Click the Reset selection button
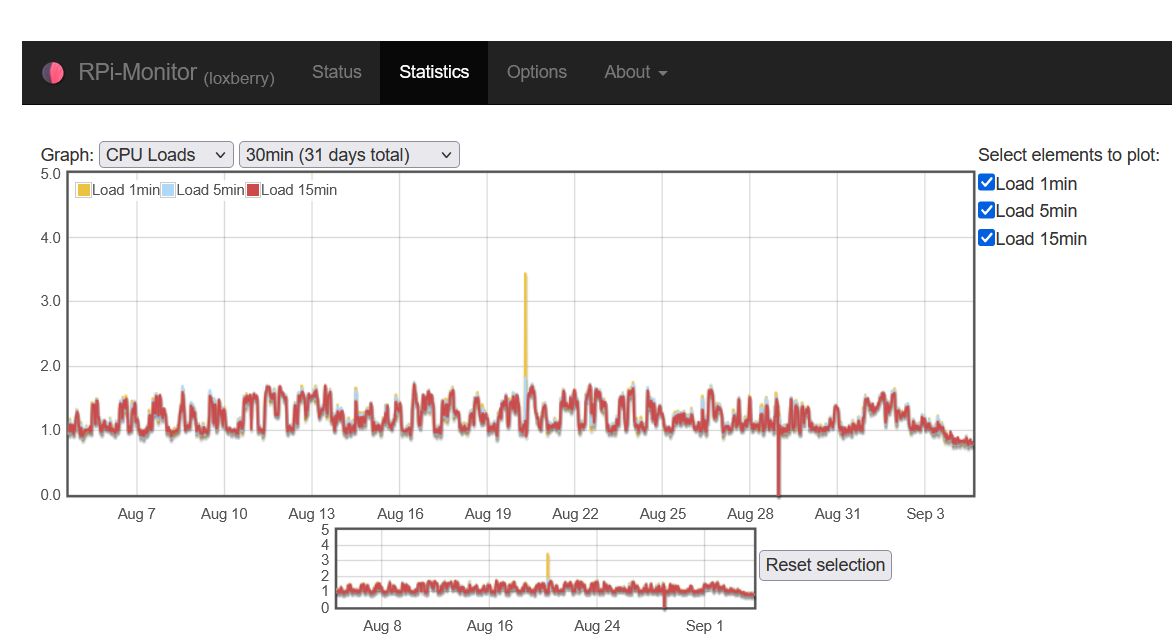Screen dimensions: 1172x637 click(825, 564)
